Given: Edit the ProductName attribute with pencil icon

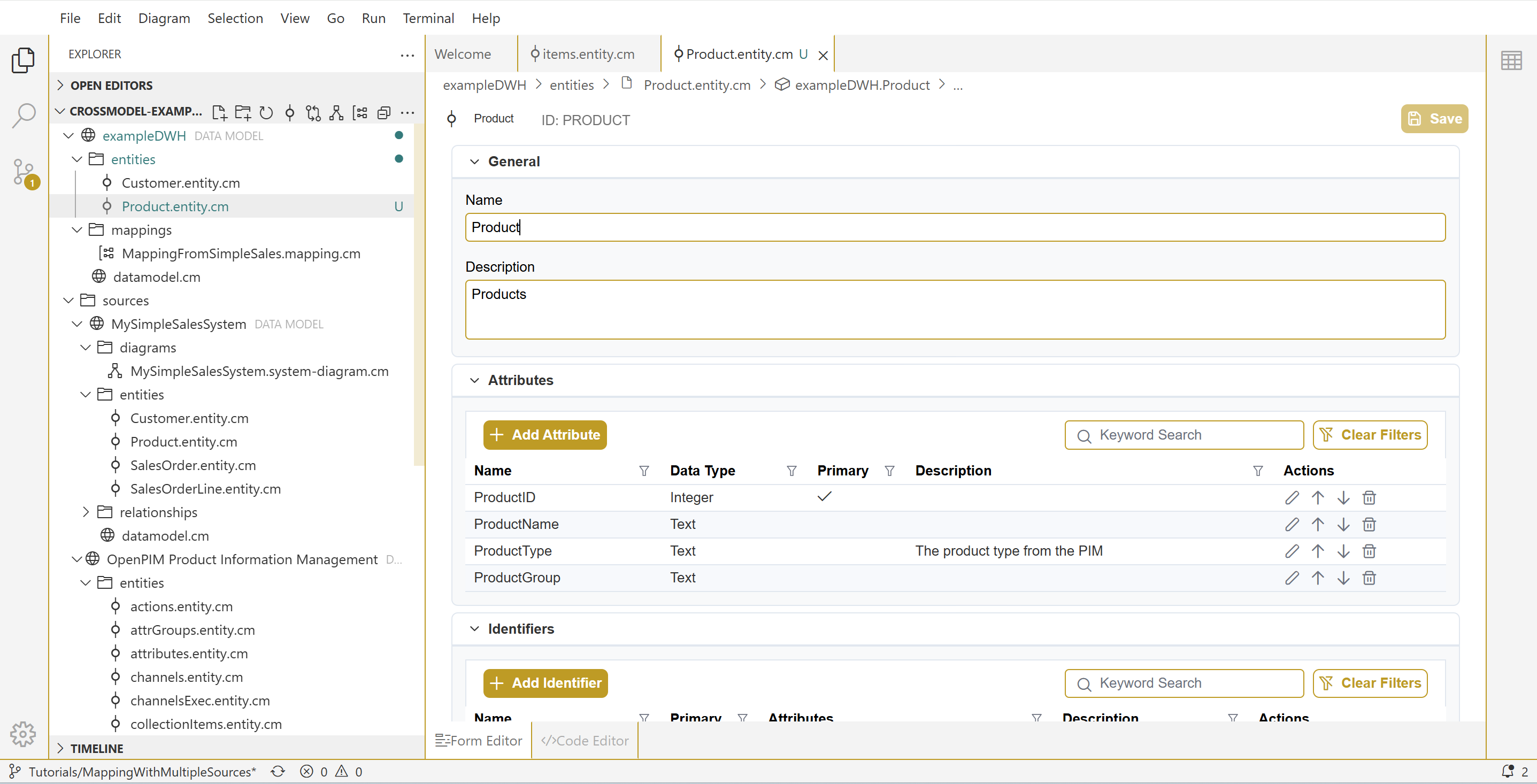Looking at the screenshot, I should point(1292,525).
